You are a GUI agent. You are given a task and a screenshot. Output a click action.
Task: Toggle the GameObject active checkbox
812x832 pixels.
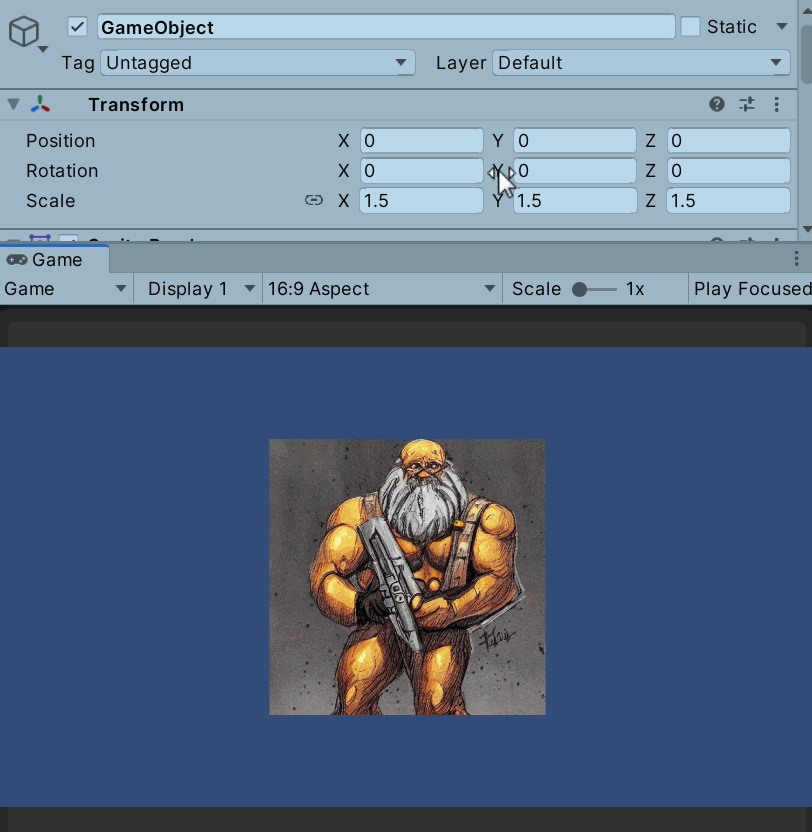77,27
